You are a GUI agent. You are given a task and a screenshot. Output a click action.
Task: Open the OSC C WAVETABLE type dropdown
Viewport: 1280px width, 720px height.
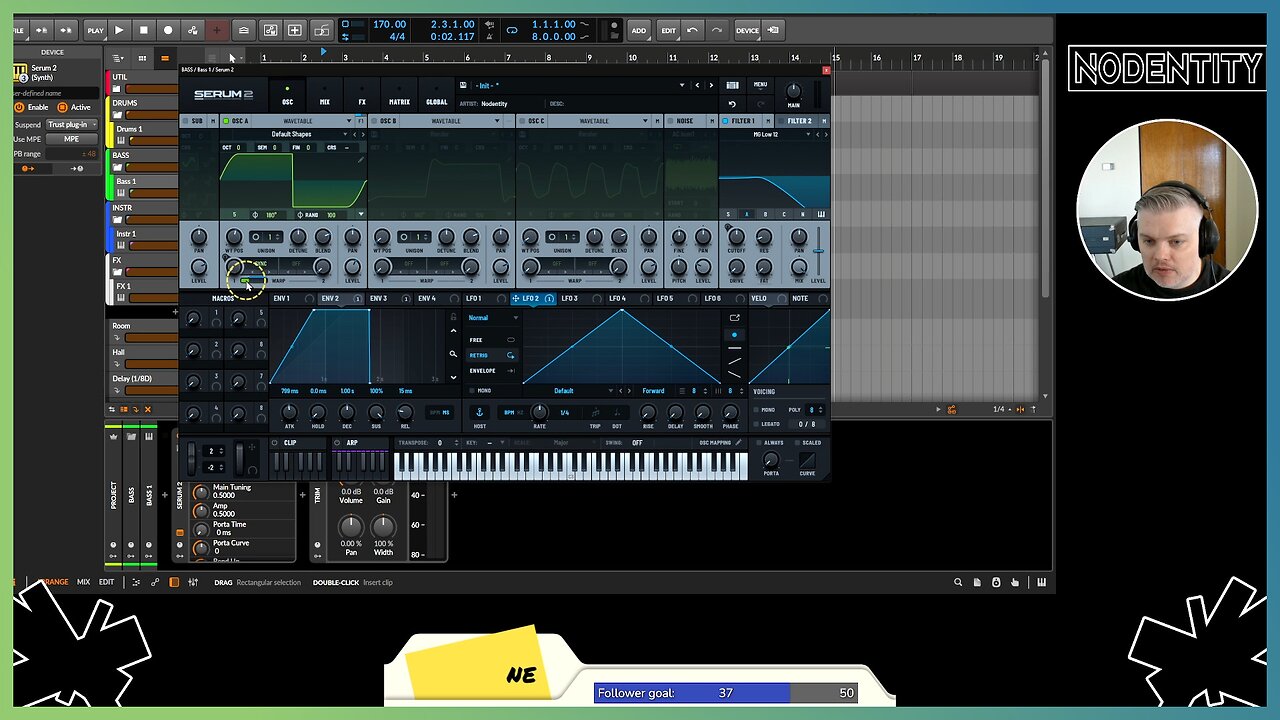pos(599,121)
